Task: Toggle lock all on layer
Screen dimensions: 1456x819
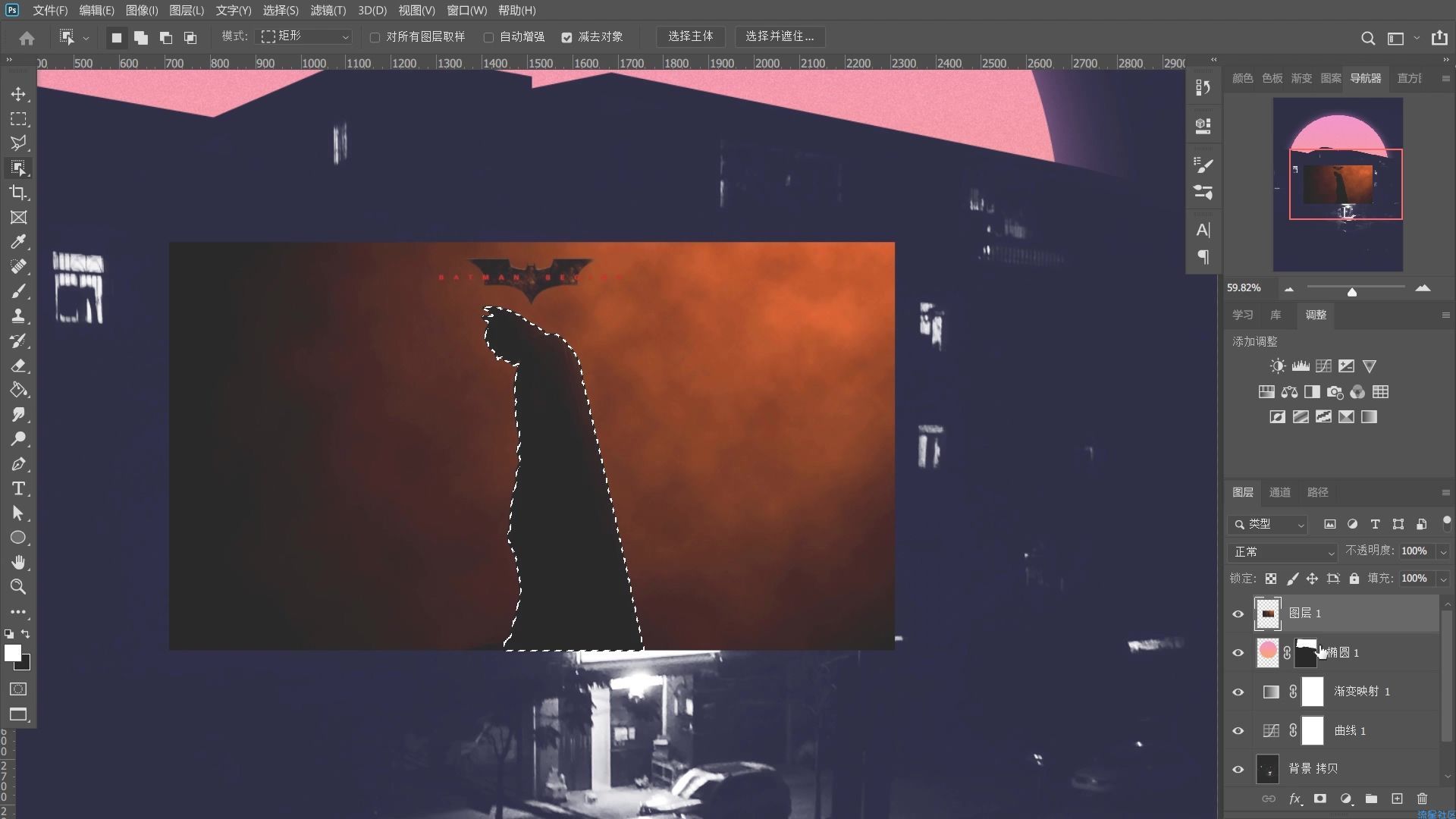Action: (1354, 579)
